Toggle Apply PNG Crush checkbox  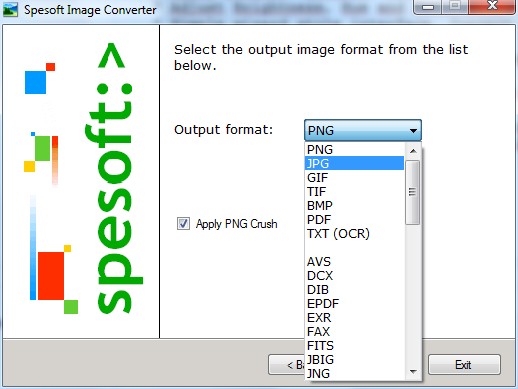click(x=183, y=223)
